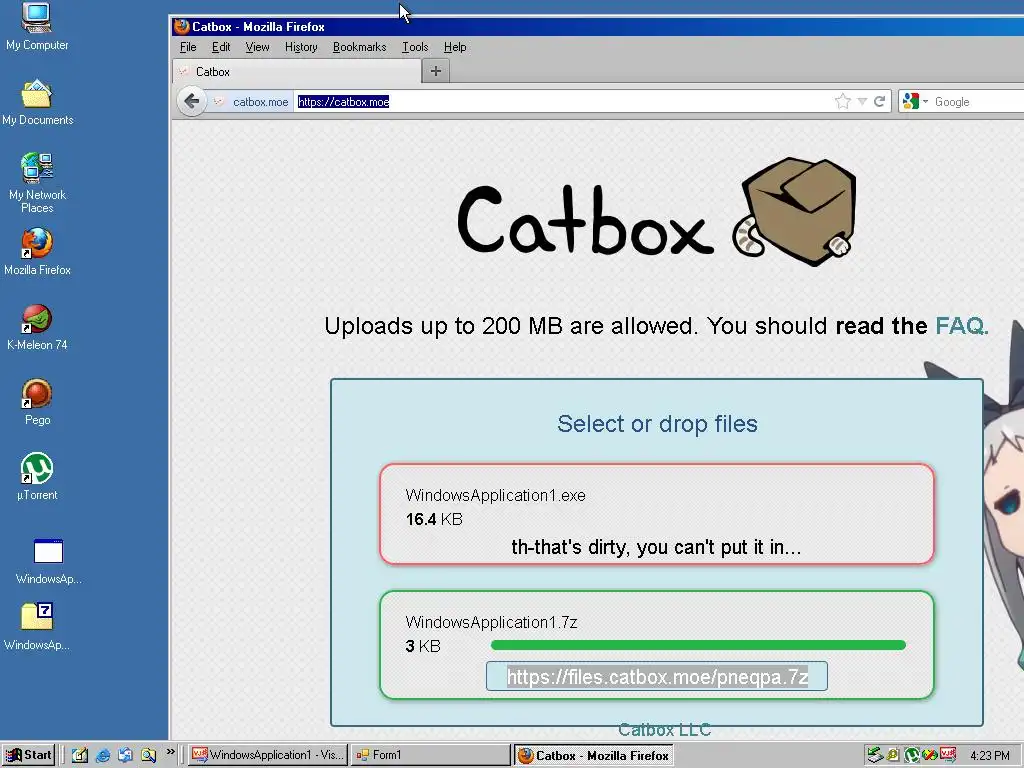
Task: Launch Mozilla Firefox desktop shortcut
Action: [37, 251]
